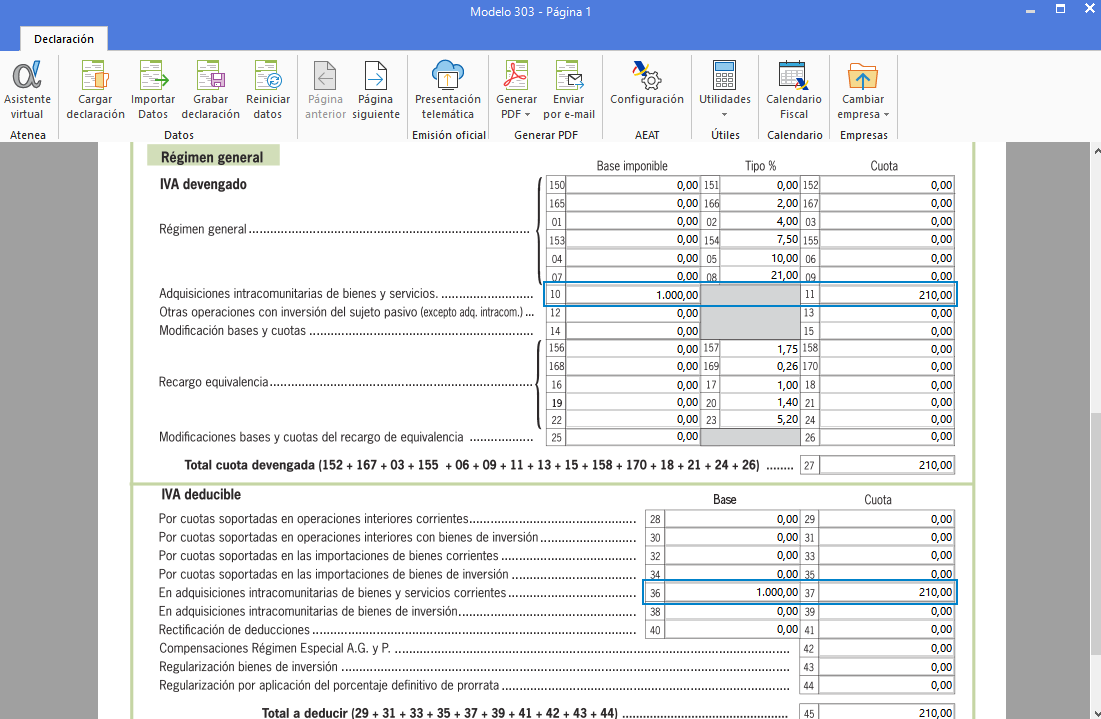Click tipo field 02 showing 4,00

760,222
